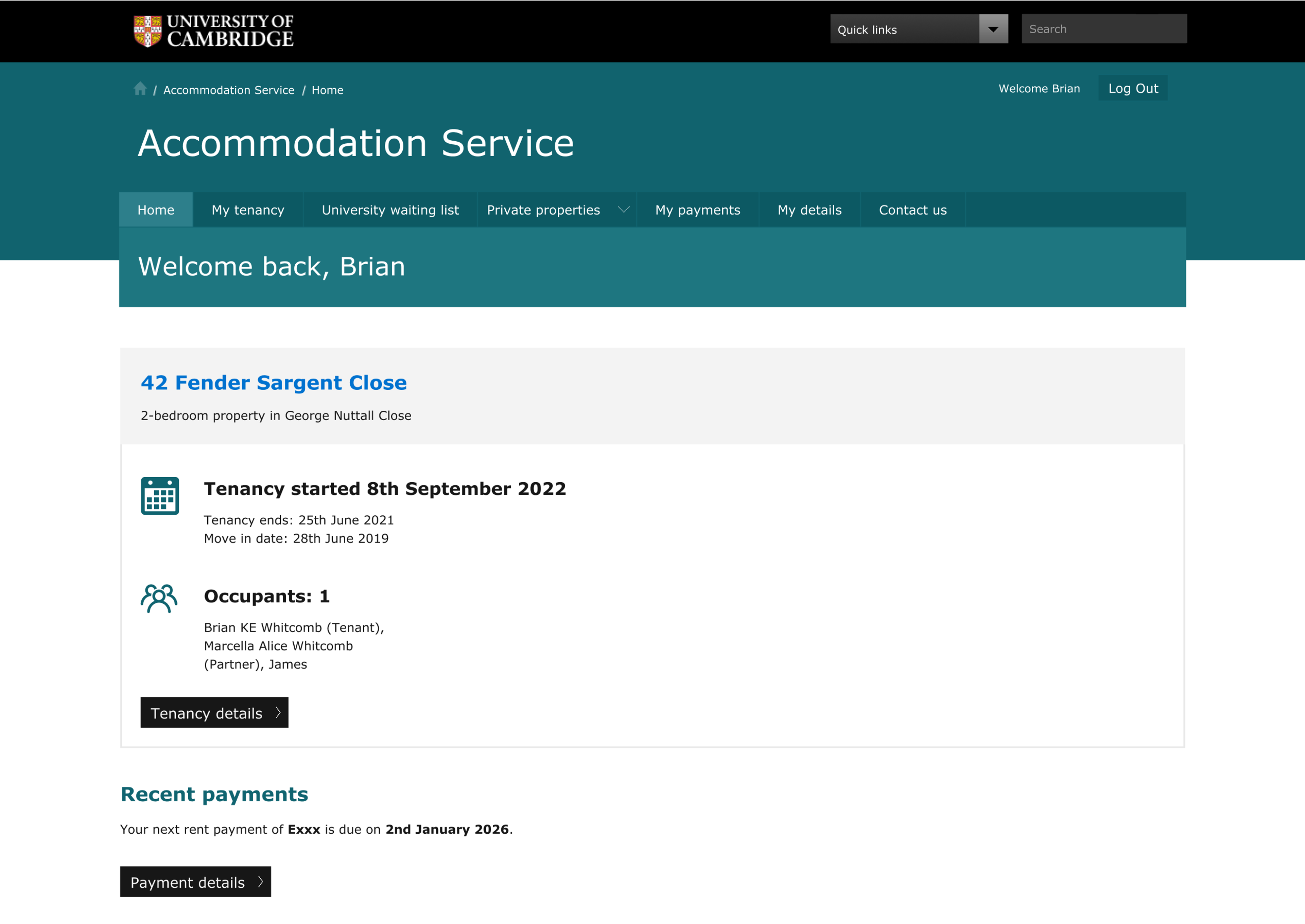
Task: Click the arrow on Payment details button
Action: pyautogui.click(x=261, y=881)
